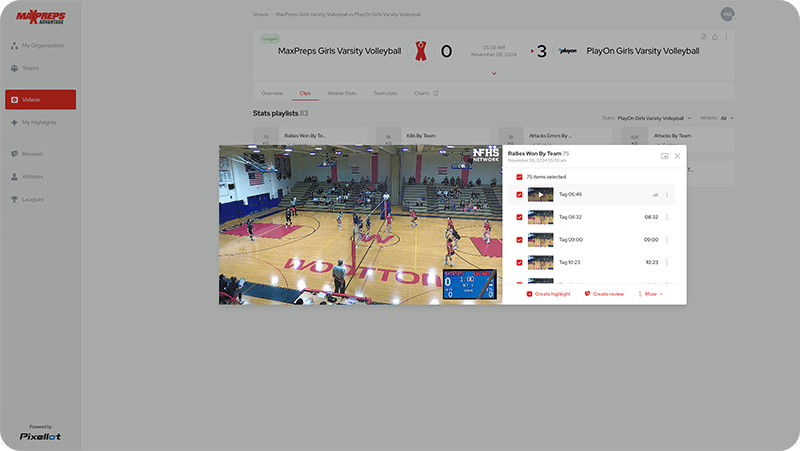Screen dimensions: 800x451
Task: Switch to the Overview tab
Action: pyautogui.click(x=272, y=93)
